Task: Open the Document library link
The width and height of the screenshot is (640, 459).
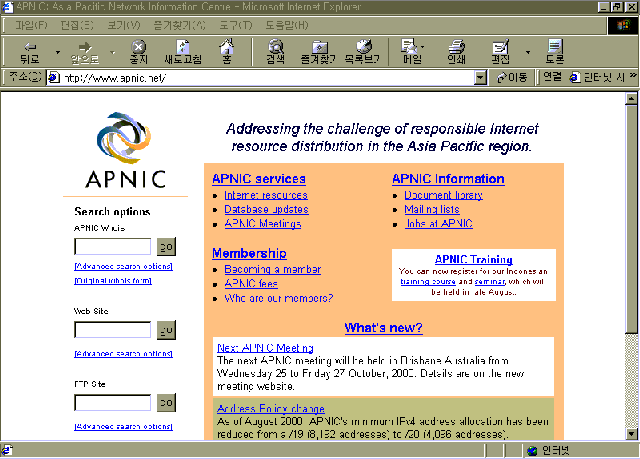Action: tap(443, 195)
